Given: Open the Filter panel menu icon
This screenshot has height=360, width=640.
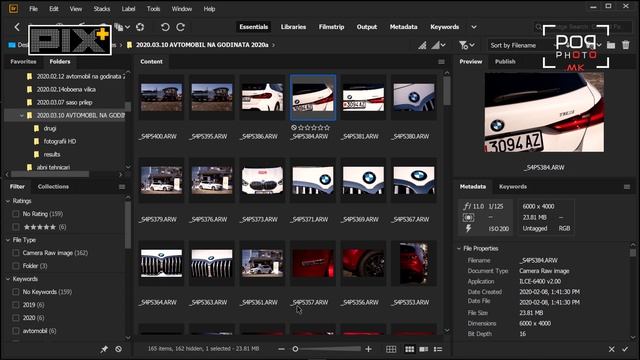Looking at the screenshot, I should 122,187.
